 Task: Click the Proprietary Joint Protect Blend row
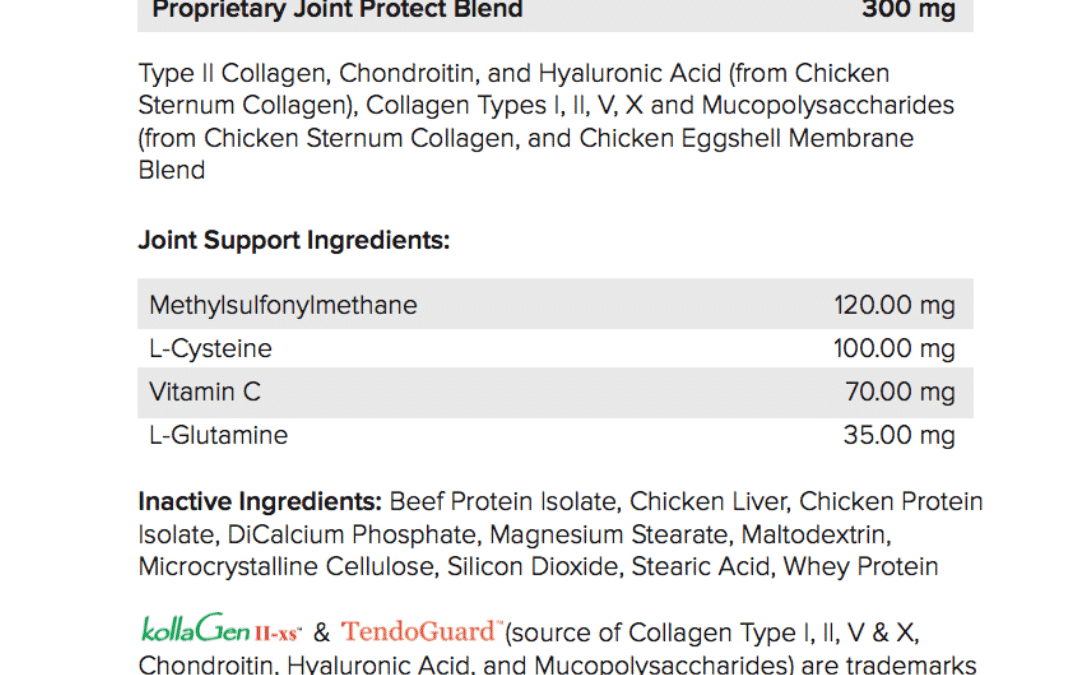(x=555, y=11)
